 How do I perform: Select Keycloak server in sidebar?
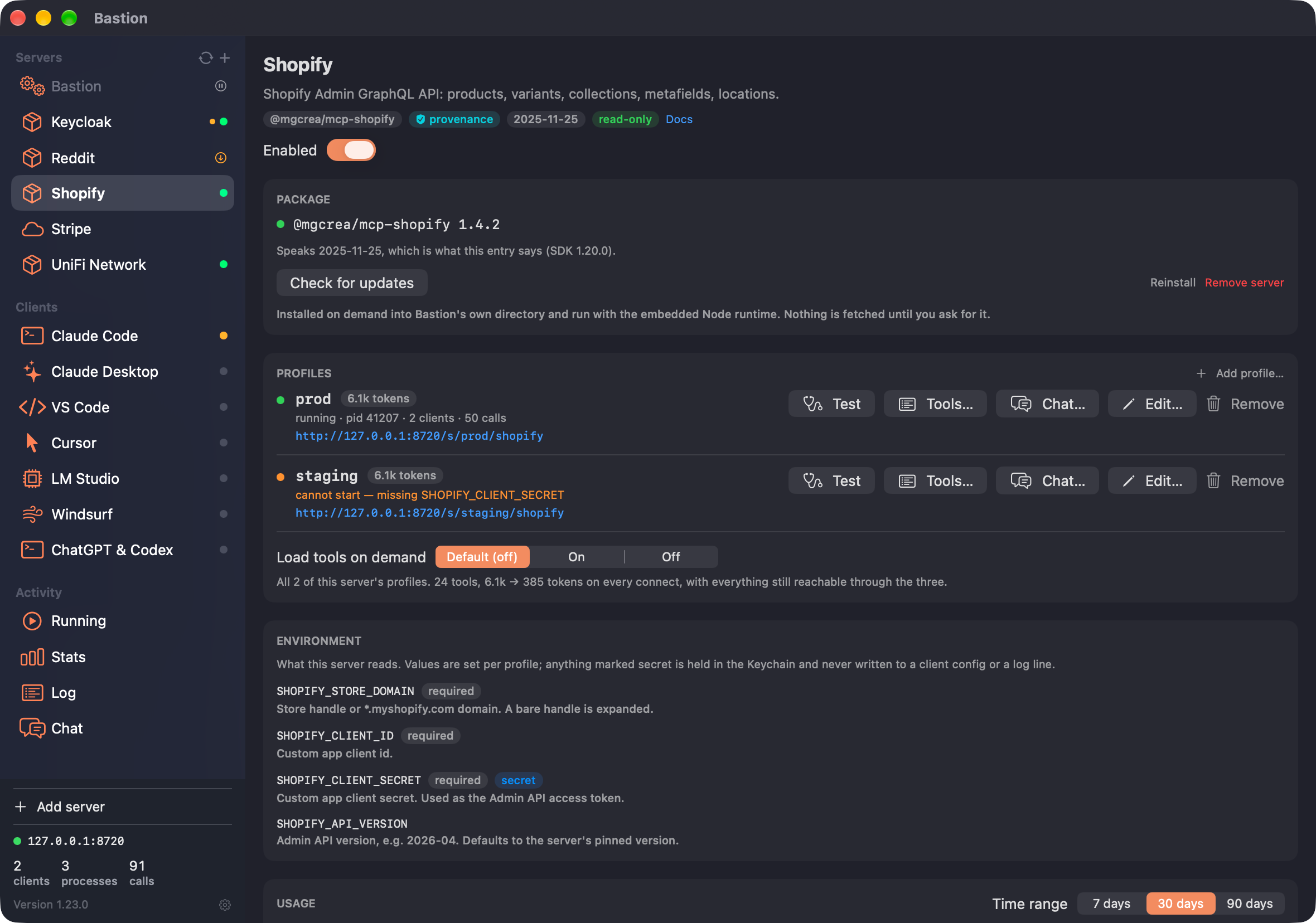coord(123,122)
